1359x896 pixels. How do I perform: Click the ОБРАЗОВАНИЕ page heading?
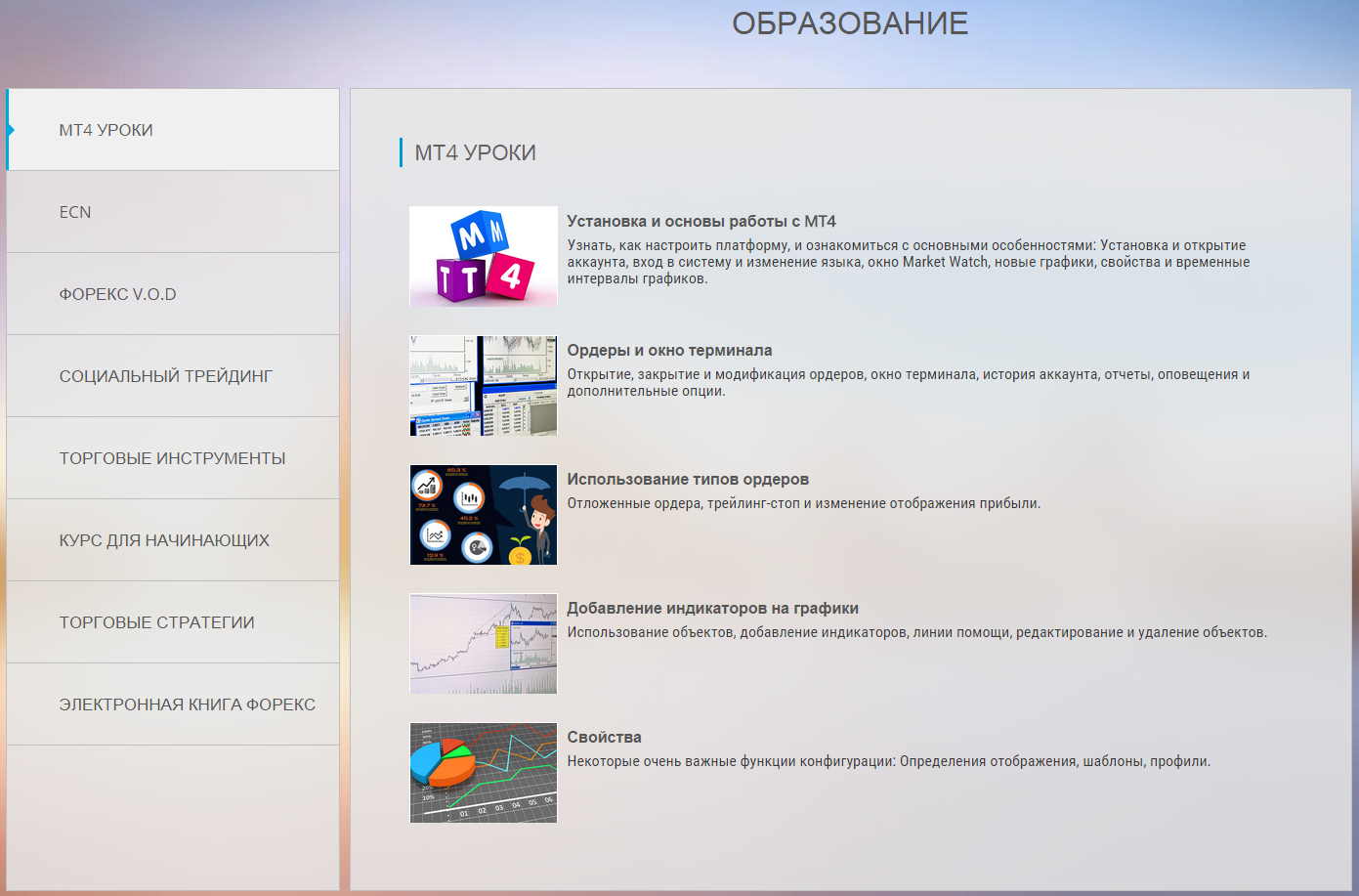(850, 23)
